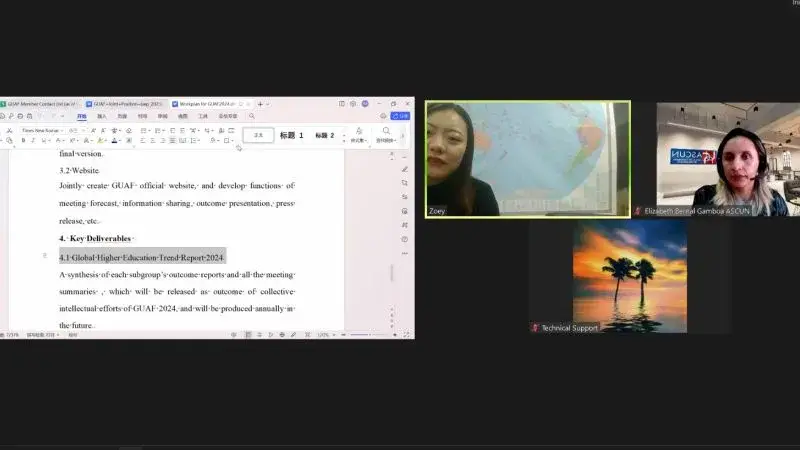Select Elizabeth Bernal Gamboa ASCUN video
This screenshot has height=450, width=800.
(x=728, y=159)
